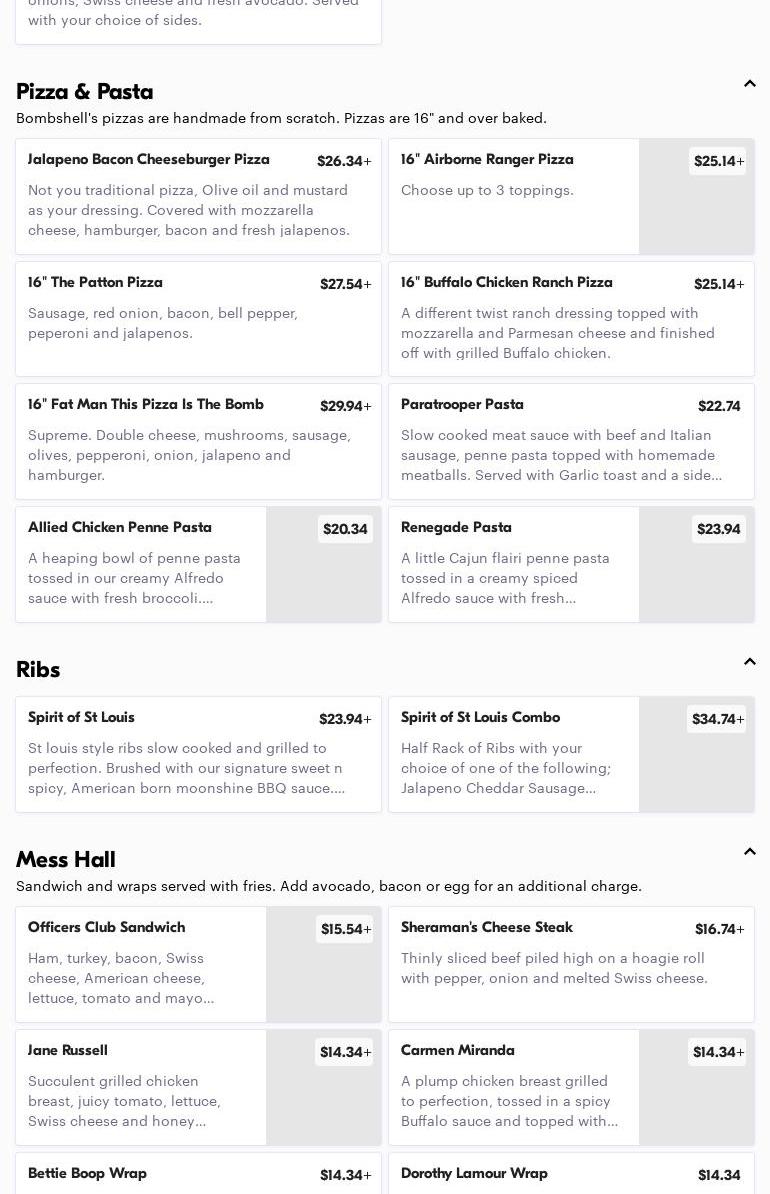Collapse the Mess Hall section
Viewport: 770px width, 1194px height.
tap(749, 852)
